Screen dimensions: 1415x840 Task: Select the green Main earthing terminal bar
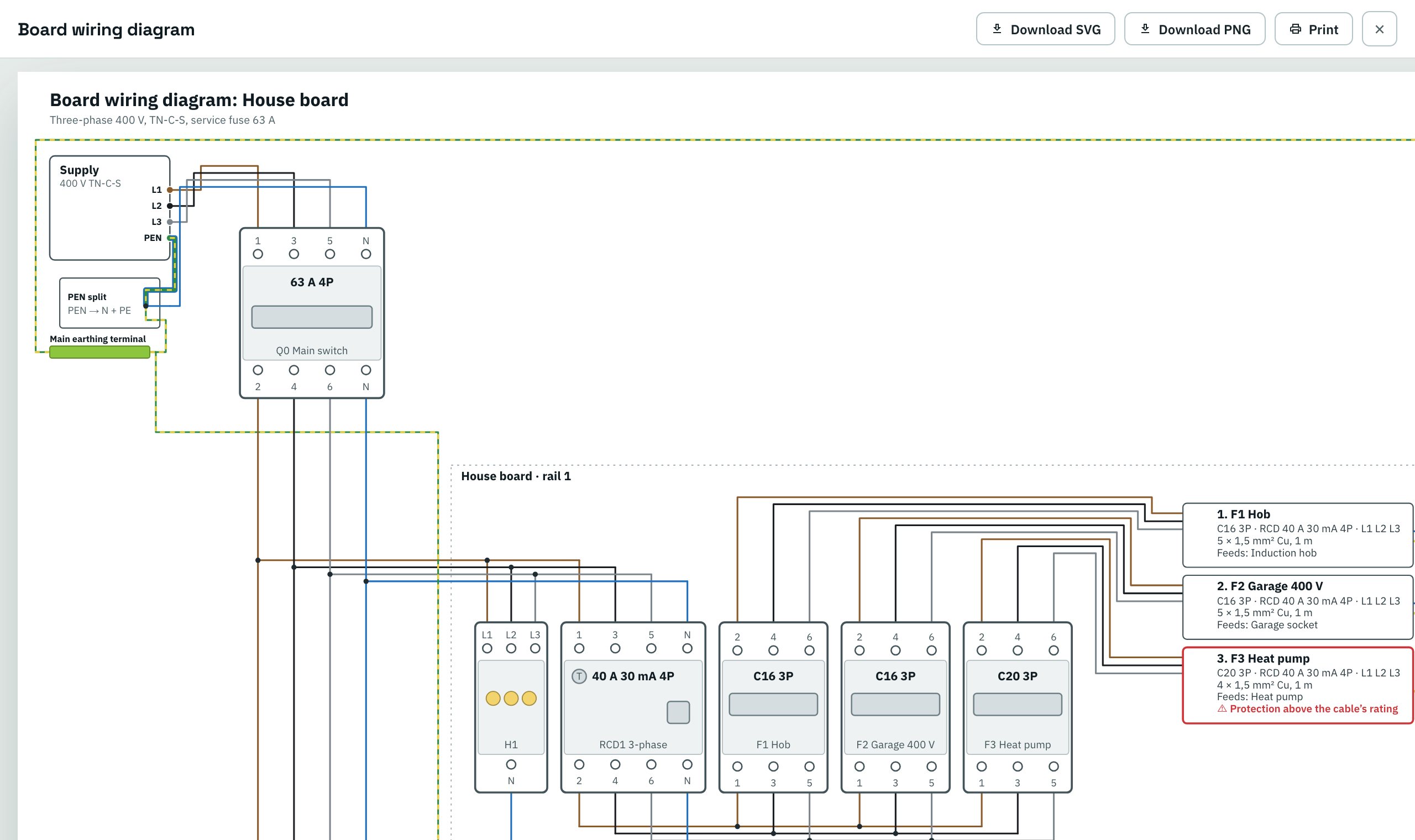(x=99, y=352)
